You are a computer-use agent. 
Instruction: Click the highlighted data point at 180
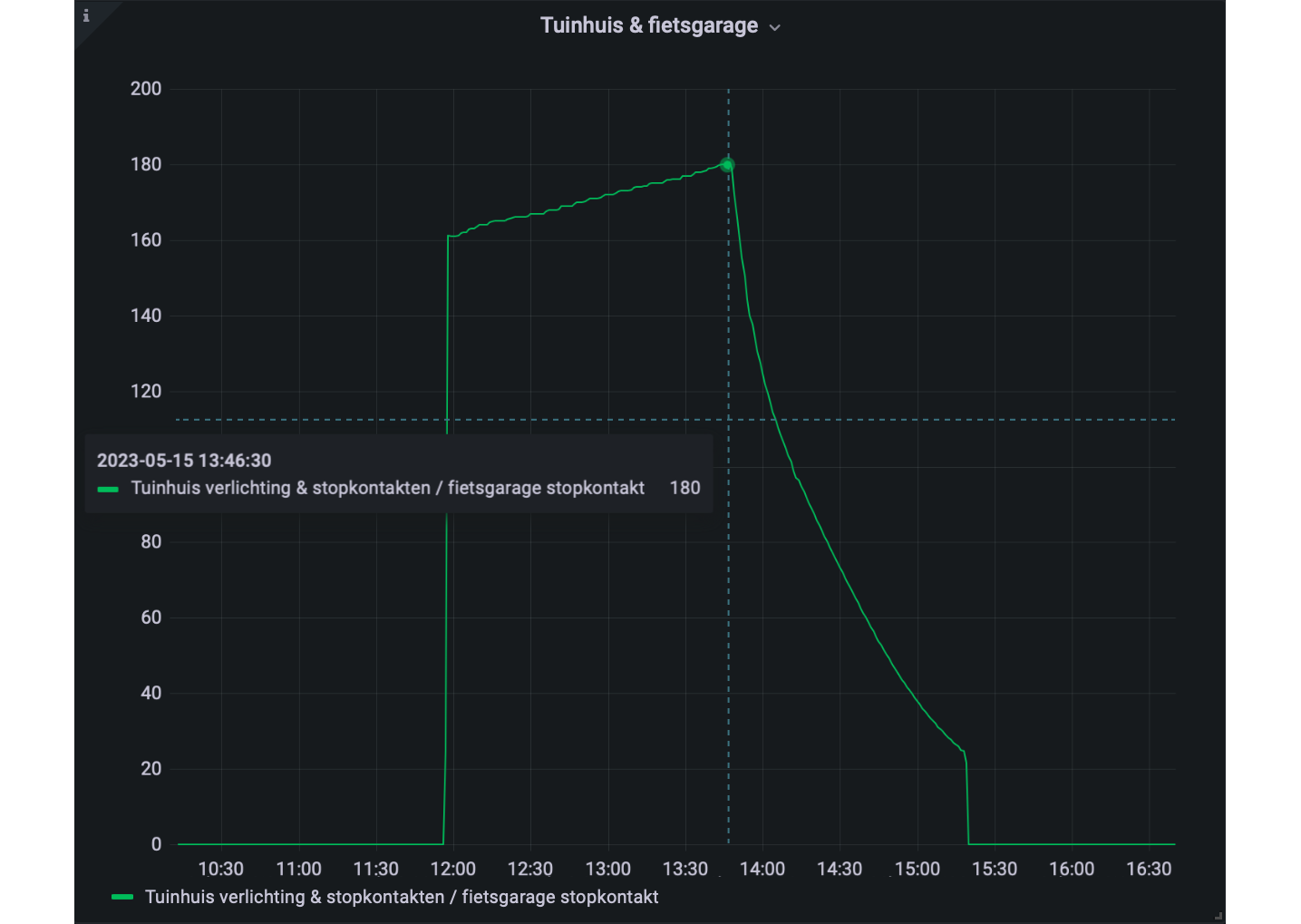point(727,165)
